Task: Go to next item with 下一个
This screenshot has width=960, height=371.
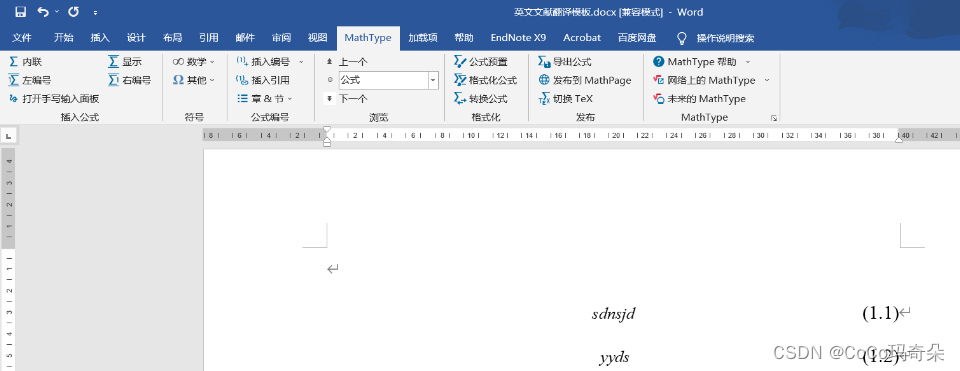Action: 347,99
